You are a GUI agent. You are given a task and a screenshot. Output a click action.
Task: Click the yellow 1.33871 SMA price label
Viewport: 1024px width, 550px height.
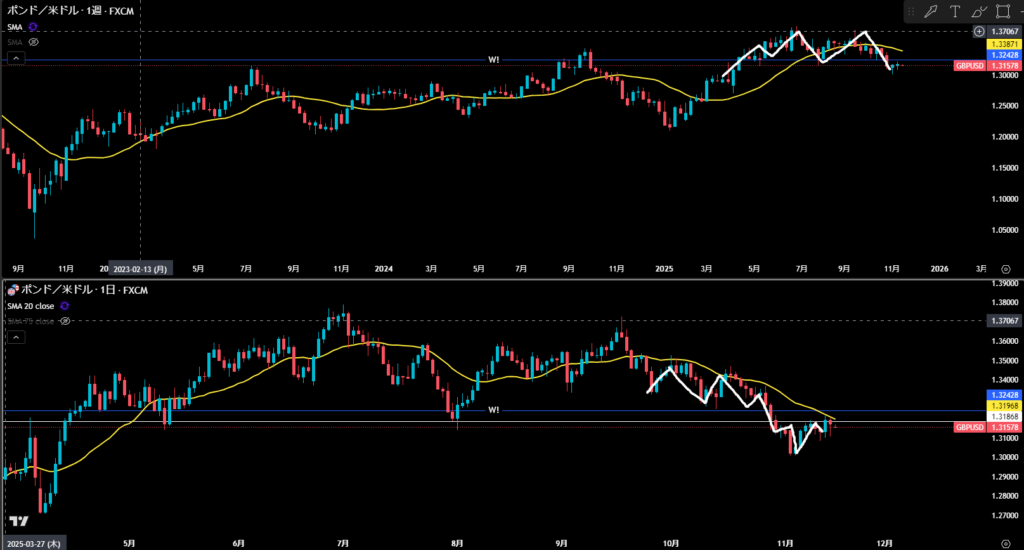(1002, 45)
